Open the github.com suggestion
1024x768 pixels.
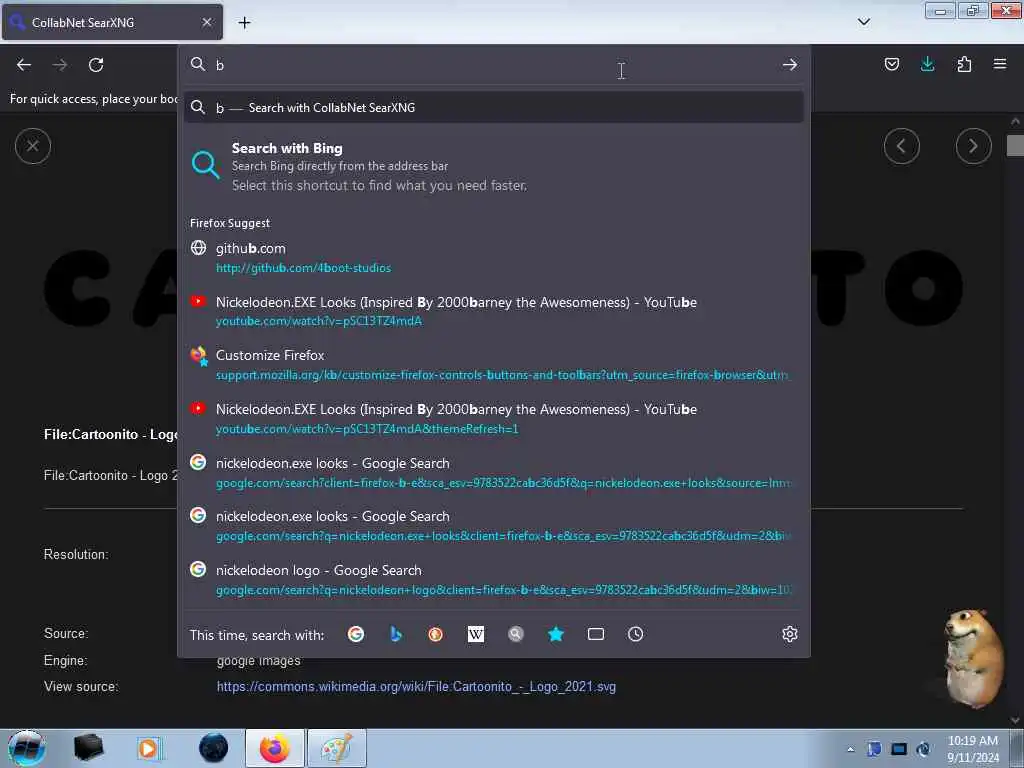tap(494, 258)
